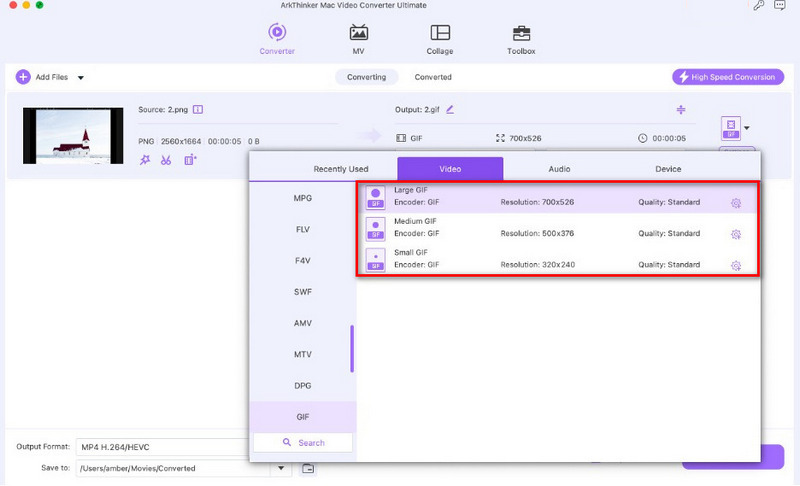Switch to the Device format tab
The width and height of the screenshot is (800, 486).
(x=668, y=169)
